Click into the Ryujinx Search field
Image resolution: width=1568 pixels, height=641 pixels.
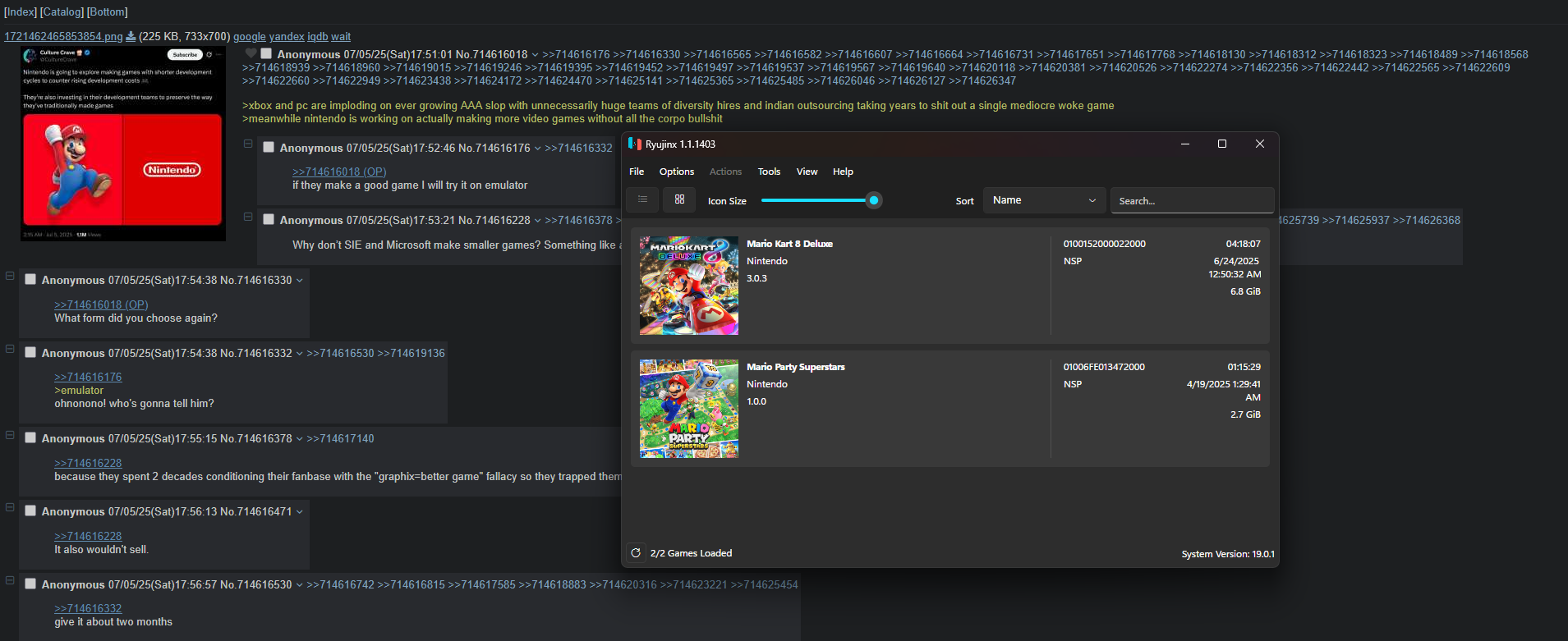pyautogui.click(x=1192, y=200)
